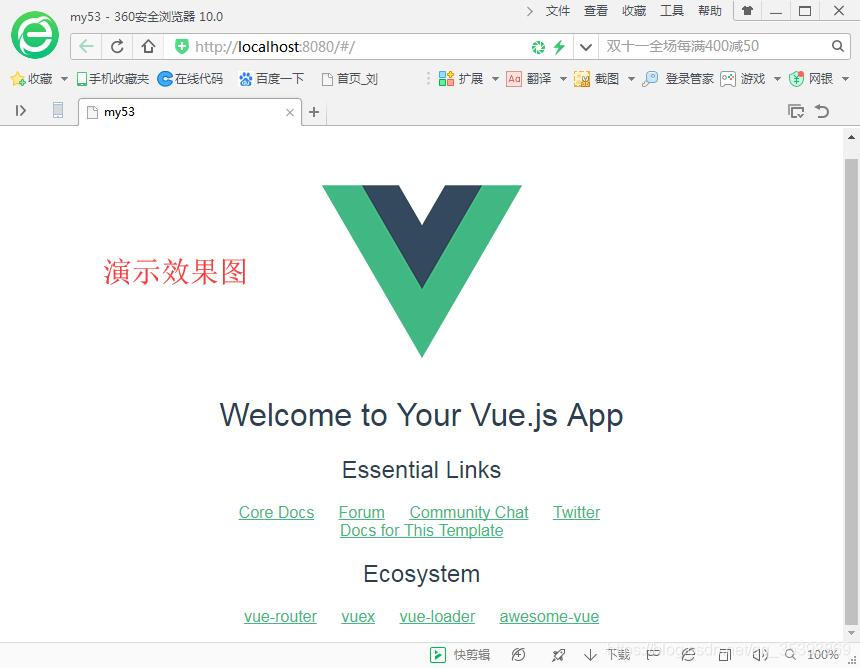Open the vue-router link
Screen dimensions: 860x668
[x=280, y=617]
